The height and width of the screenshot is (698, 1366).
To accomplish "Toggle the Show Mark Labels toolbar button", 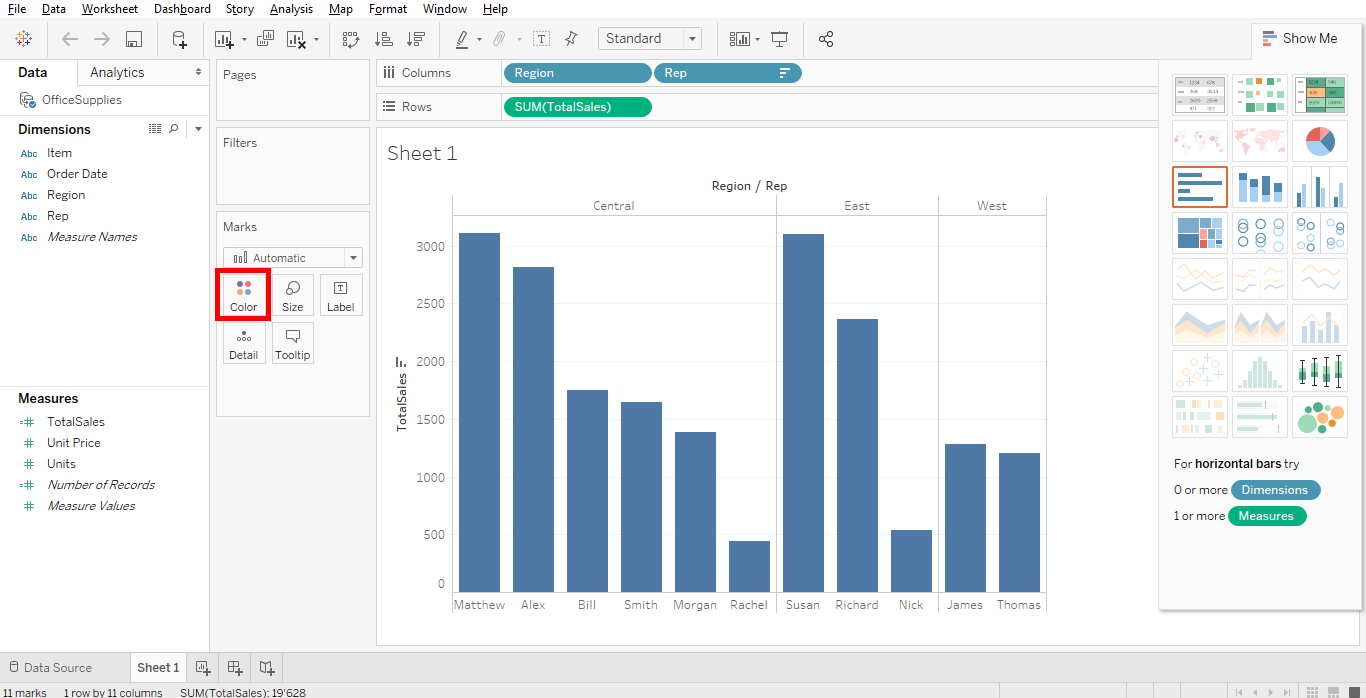I will (541, 39).
